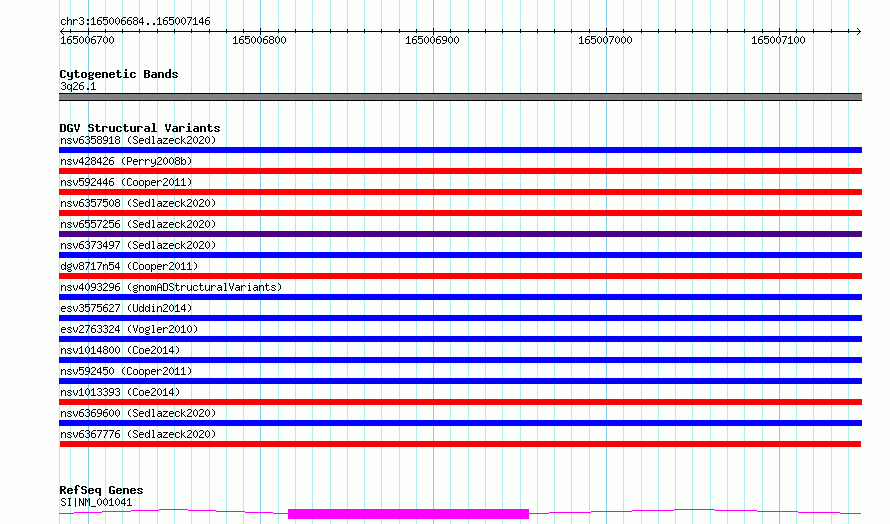Select the red bar for nsv6367776
Screen dimensions: 890x524
click(460, 444)
